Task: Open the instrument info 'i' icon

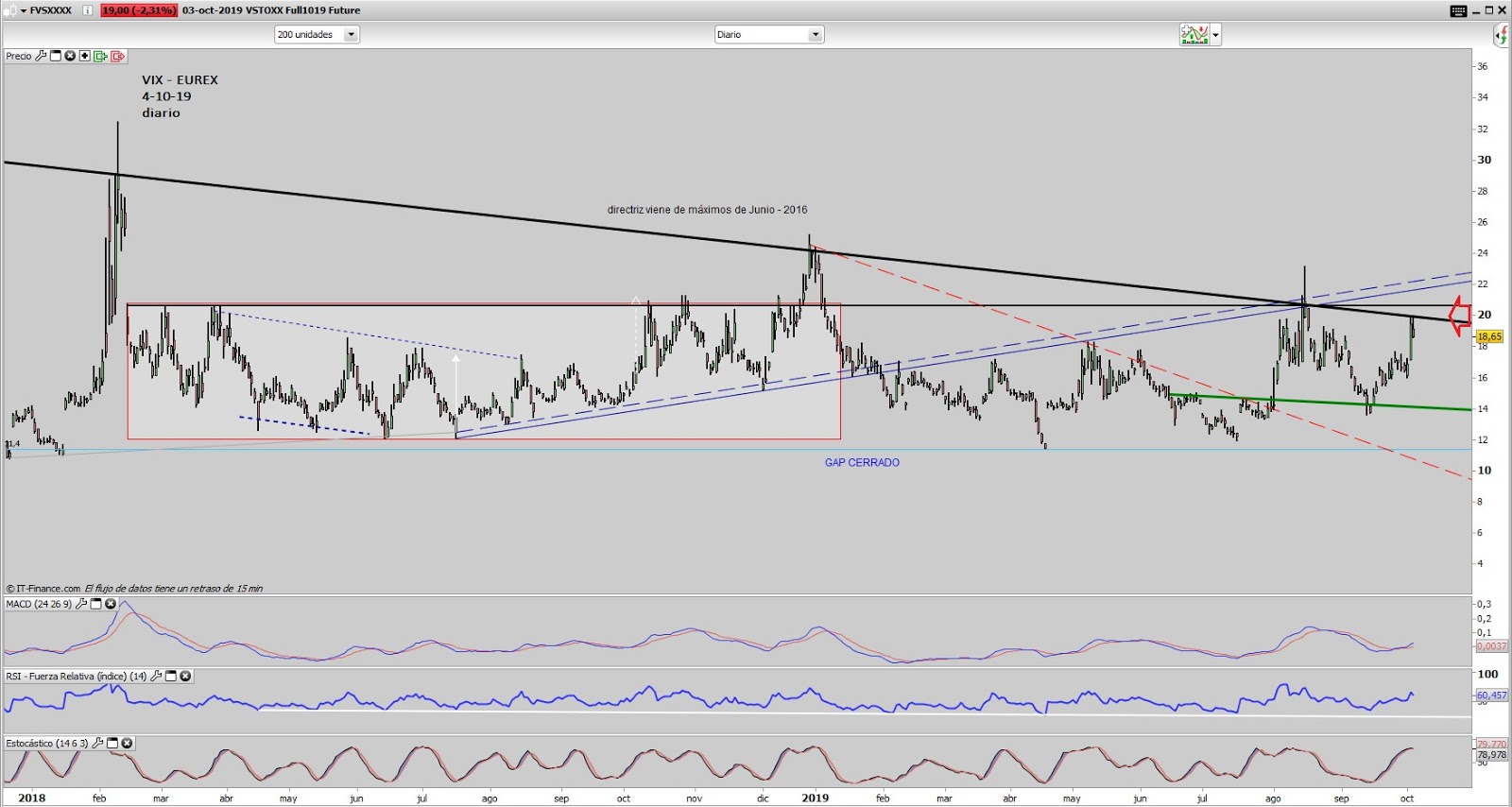Action: (x=87, y=10)
